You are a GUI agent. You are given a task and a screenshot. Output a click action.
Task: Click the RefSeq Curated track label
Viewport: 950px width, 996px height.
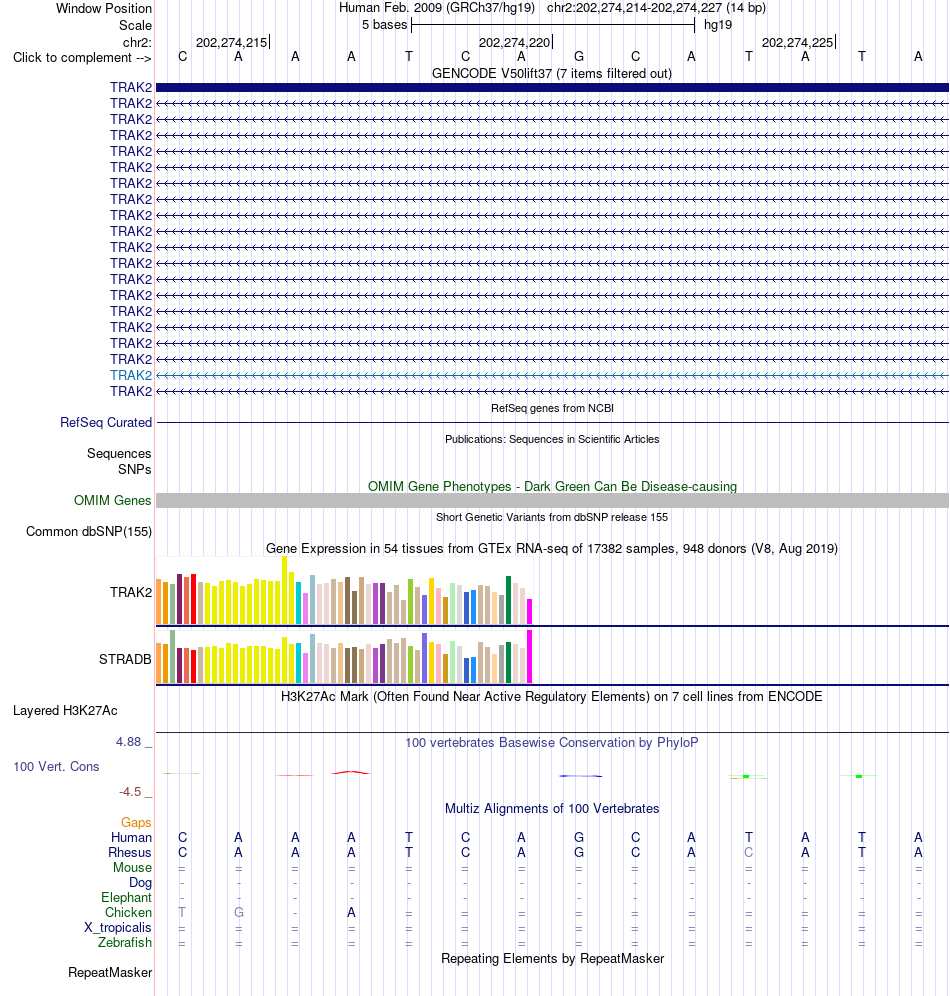106,422
